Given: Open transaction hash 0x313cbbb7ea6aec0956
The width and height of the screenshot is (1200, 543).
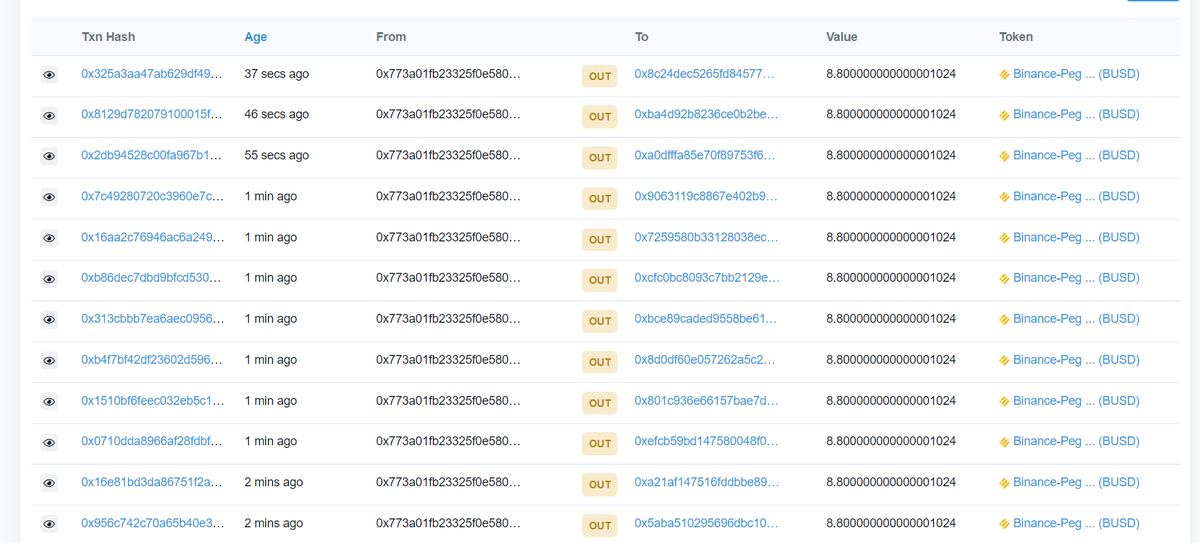Looking at the screenshot, I should (152, 319).
